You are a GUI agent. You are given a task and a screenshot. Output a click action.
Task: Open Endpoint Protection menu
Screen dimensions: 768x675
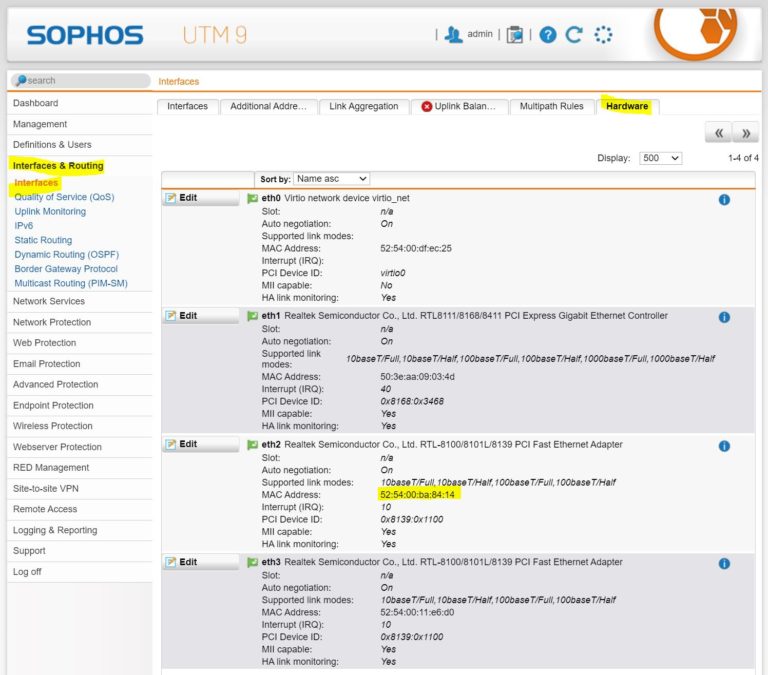pyautogui.click(x=80, y=406)
